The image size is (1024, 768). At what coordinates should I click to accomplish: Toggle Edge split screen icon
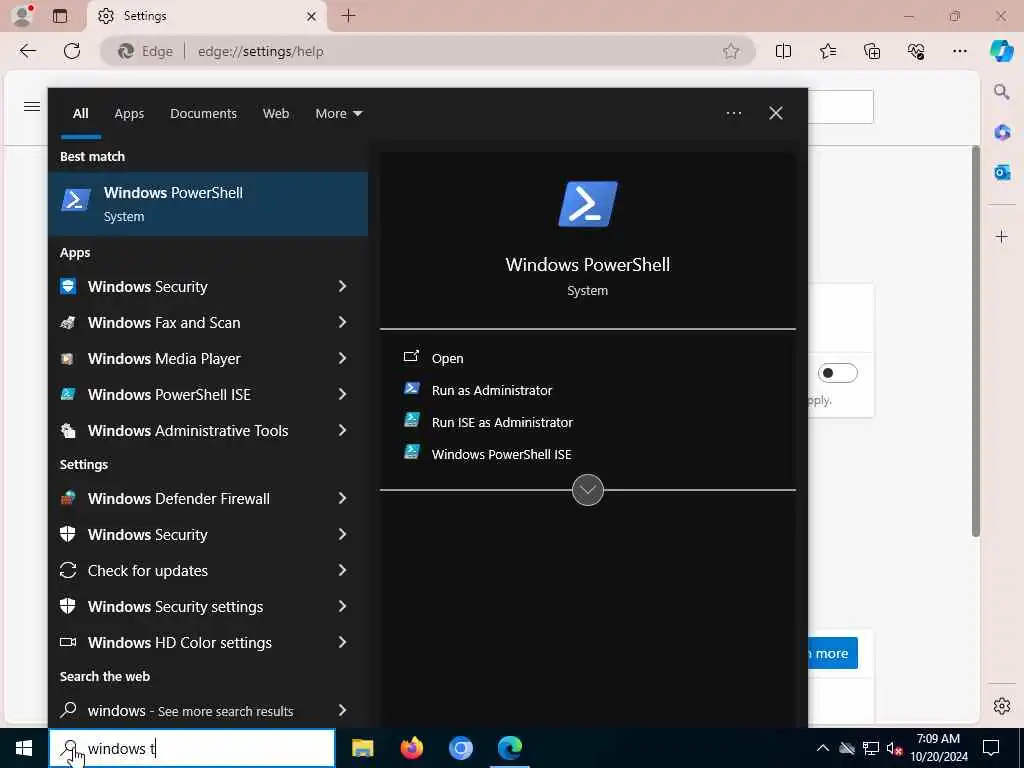[x=783, y=51]
